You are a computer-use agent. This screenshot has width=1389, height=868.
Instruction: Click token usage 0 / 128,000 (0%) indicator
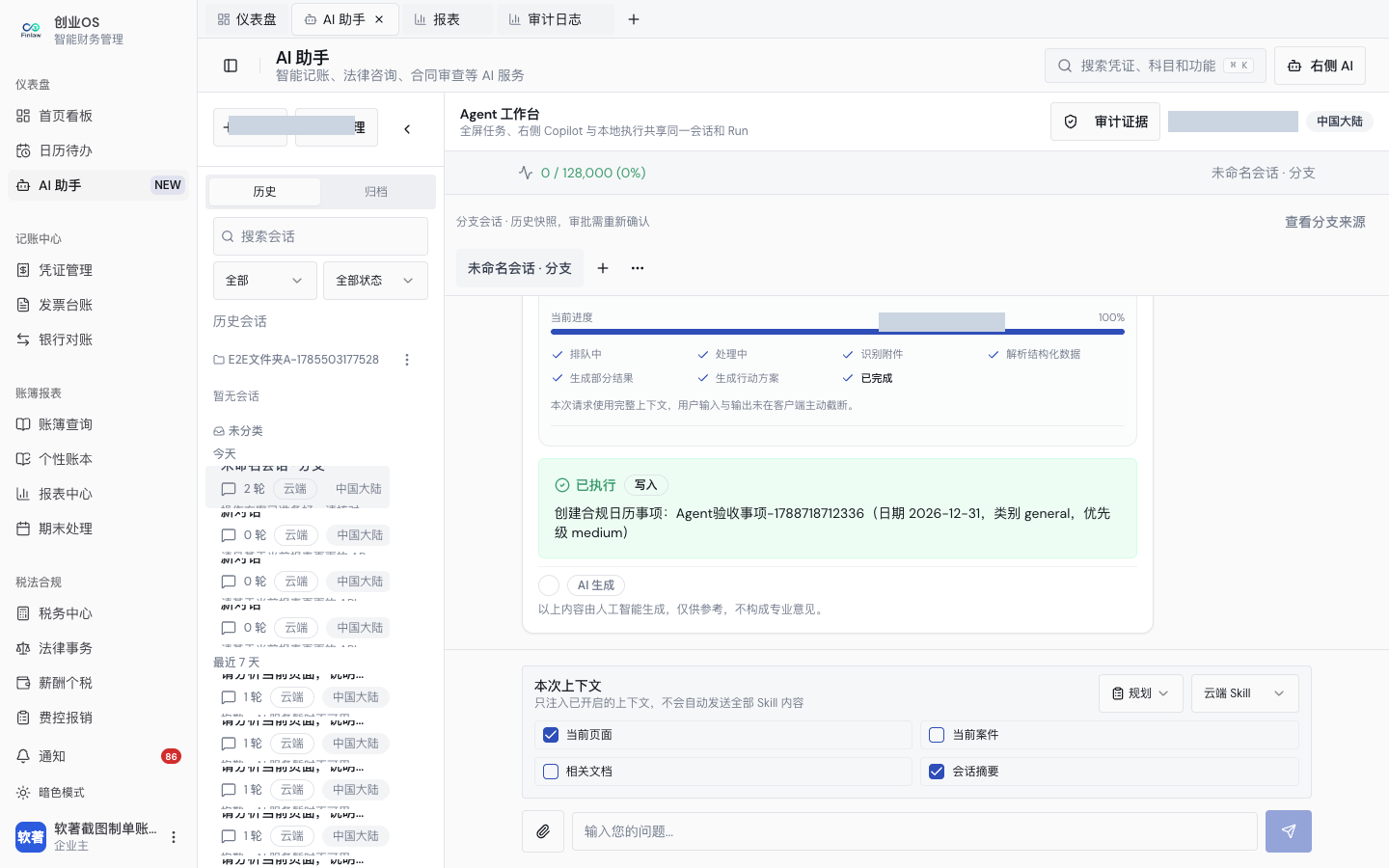pyautogui.click(x=582, y=173)
